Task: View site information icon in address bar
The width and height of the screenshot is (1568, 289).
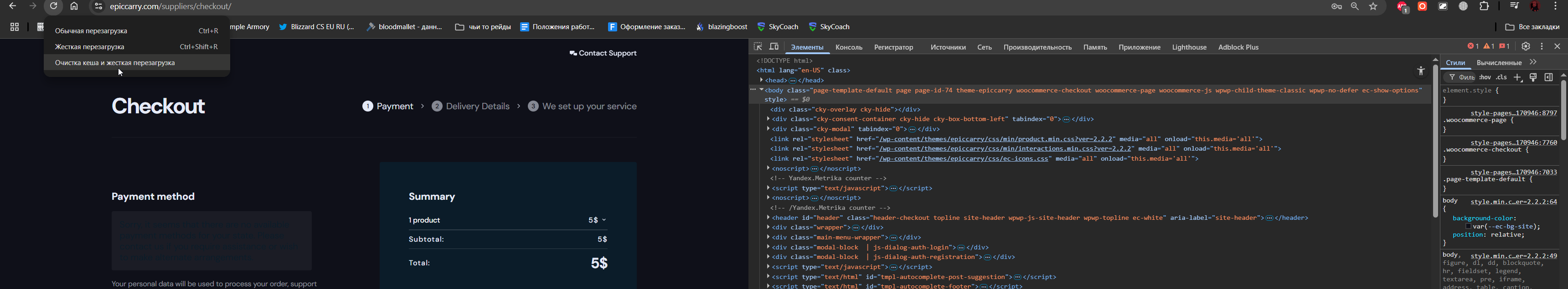Action: (98, 7)
